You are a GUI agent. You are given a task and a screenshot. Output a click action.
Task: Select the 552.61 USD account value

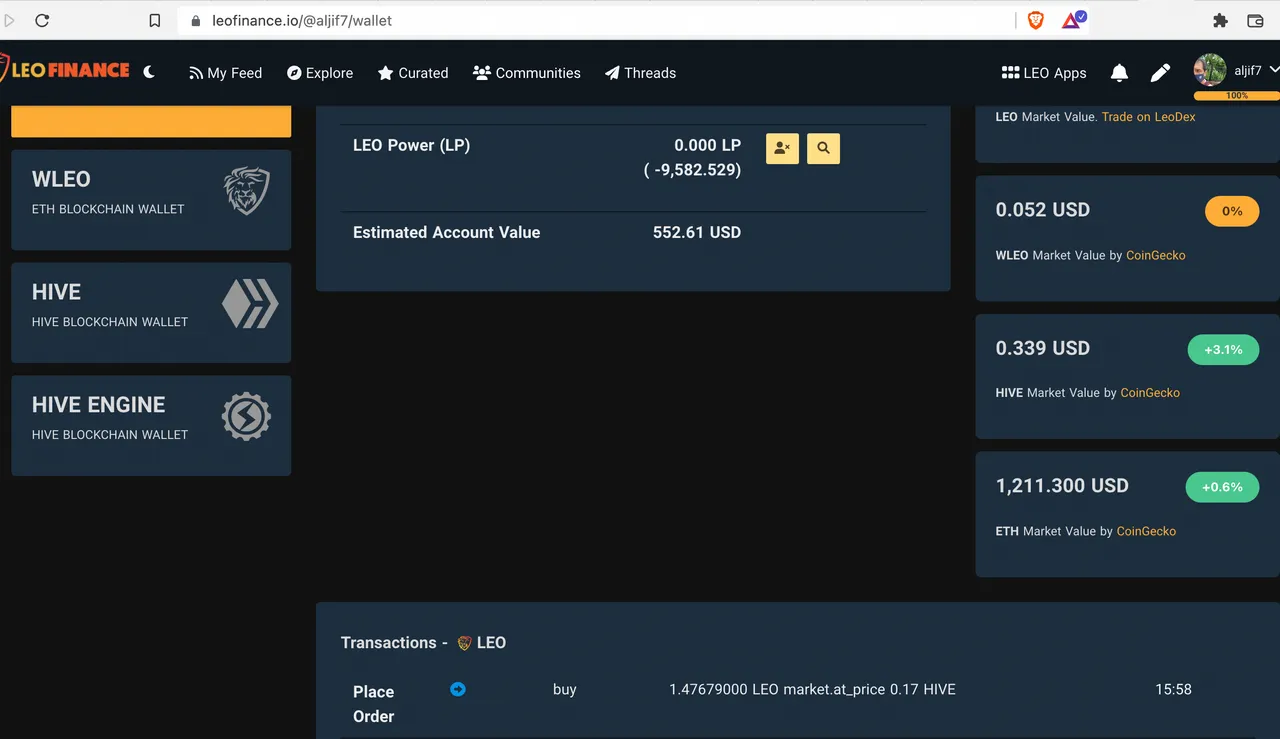[697, 232]
